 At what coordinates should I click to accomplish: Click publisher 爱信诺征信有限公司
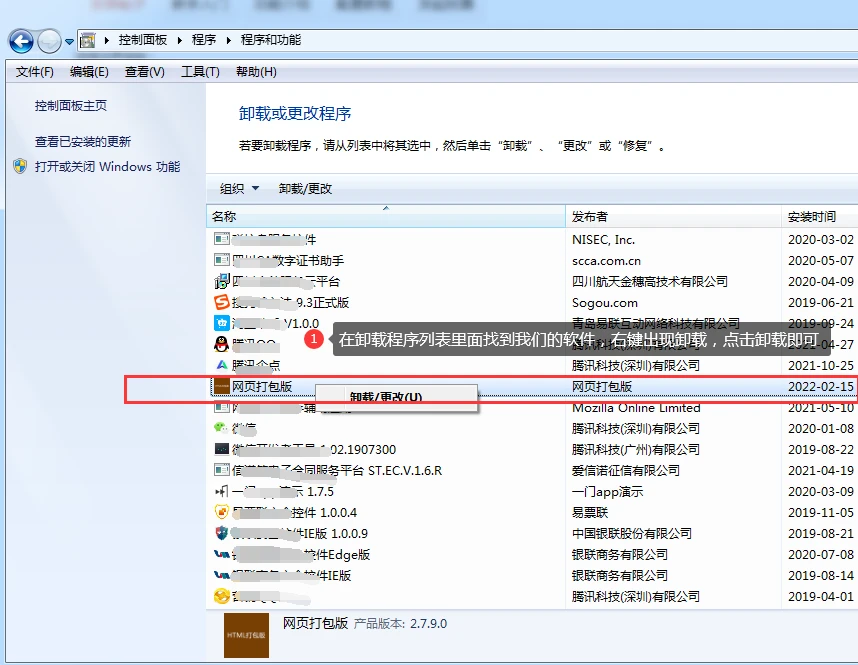pyautogui.click(x=625, y=471)
